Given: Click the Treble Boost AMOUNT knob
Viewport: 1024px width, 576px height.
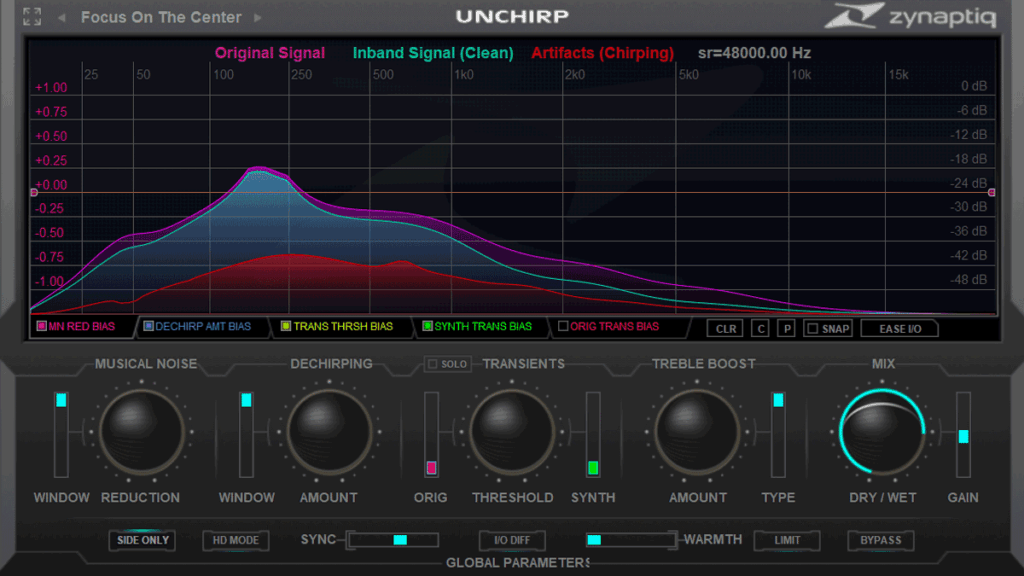Looking at the screenshot, I should pyautogui.click(x=697, y=431).
